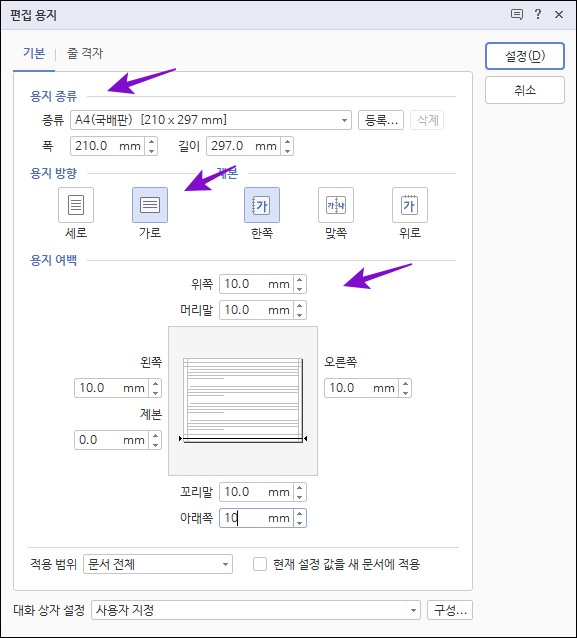Increase 위쪽 margin with up stepper
The height and width of the screenshot is (638, 577).
(x=300, y=280)
